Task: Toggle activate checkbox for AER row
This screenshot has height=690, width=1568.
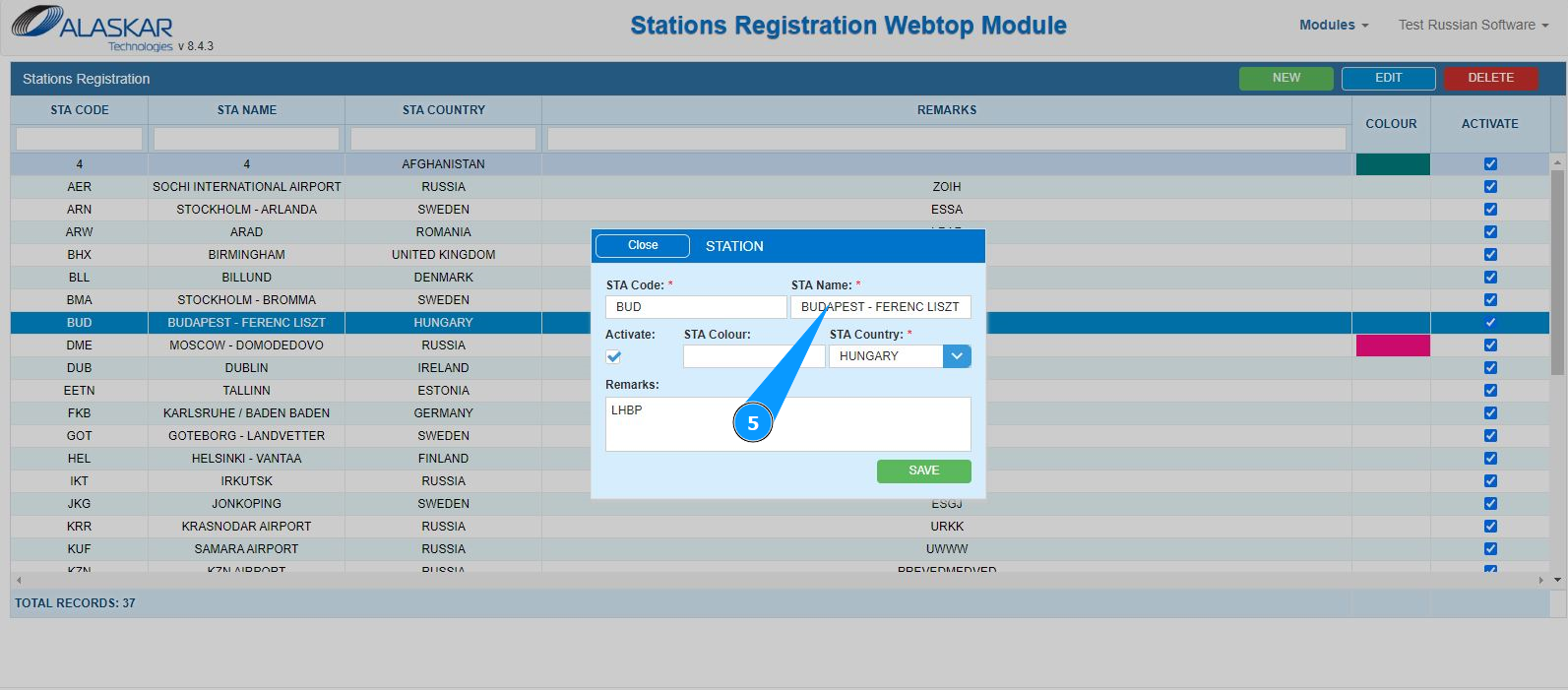Action: pos(1490,187)
